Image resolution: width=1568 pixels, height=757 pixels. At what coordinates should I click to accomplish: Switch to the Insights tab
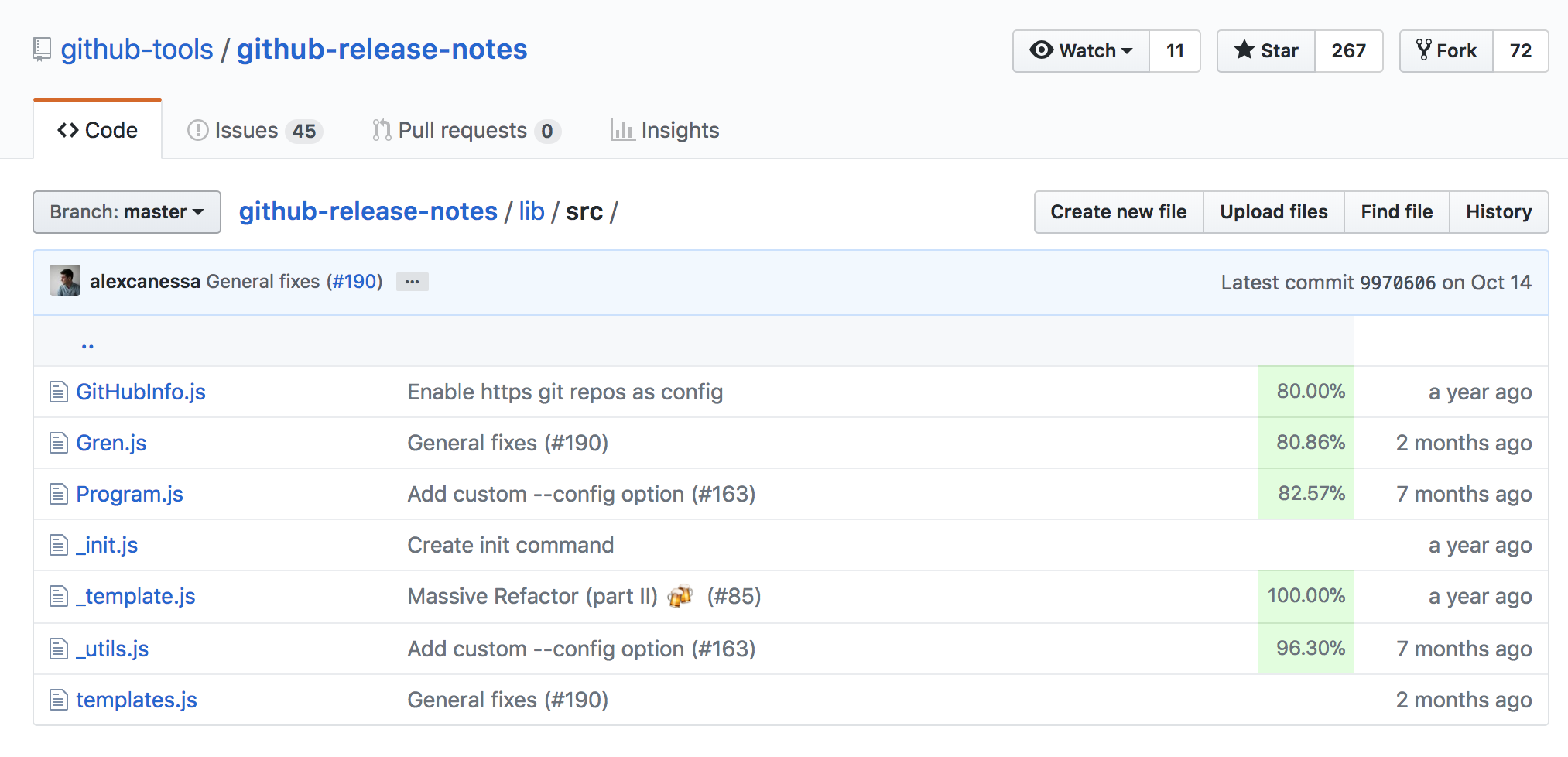(x=666, y=131)
